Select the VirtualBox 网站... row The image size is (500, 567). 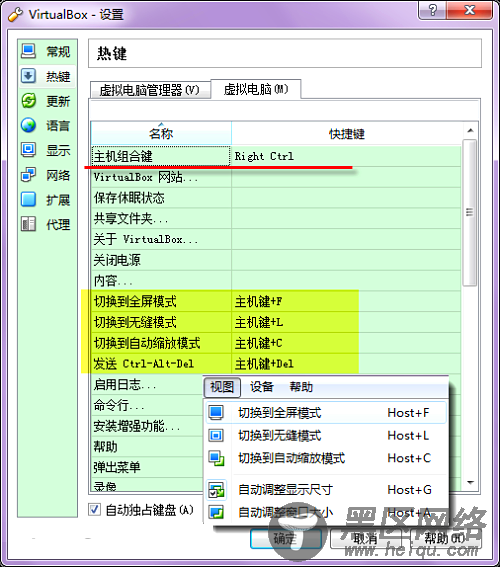coord(276,177)
